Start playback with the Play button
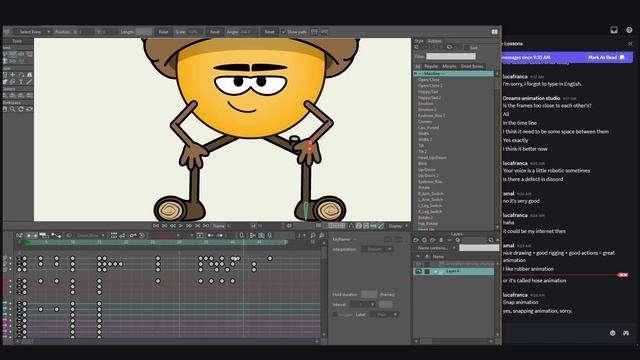The height and width of the screenshot is (360, 640). pos(181,226)
